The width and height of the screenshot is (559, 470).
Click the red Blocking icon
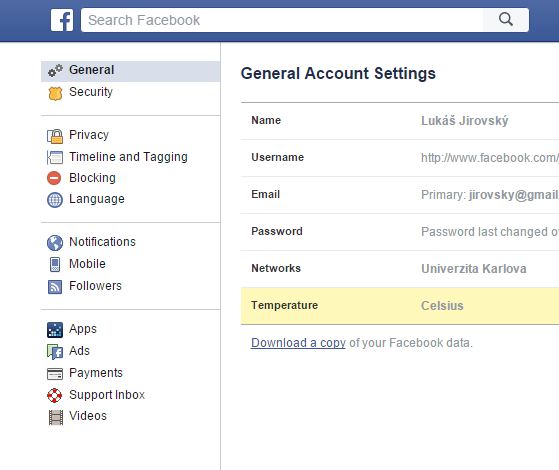tap(54, 178)
